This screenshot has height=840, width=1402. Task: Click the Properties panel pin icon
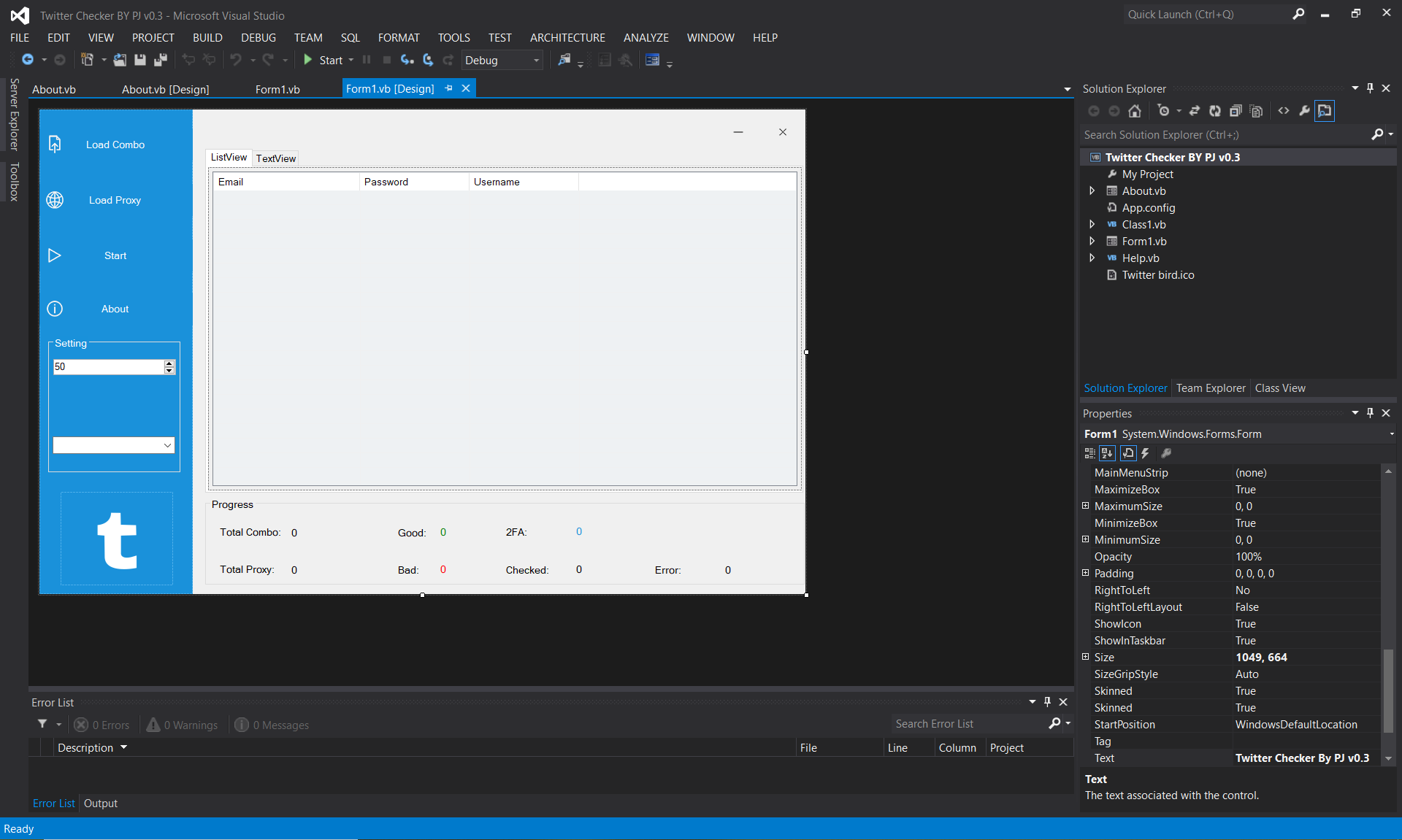tap(1370, 411)
